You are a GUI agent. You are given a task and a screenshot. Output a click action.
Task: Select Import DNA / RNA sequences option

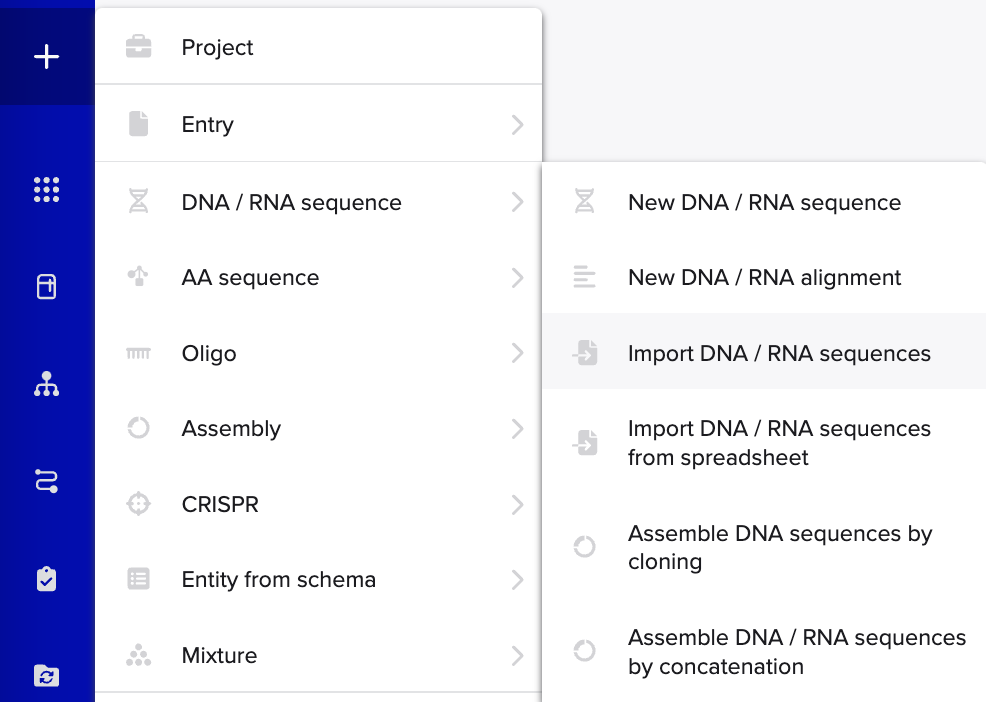click(x=764, y=353)
